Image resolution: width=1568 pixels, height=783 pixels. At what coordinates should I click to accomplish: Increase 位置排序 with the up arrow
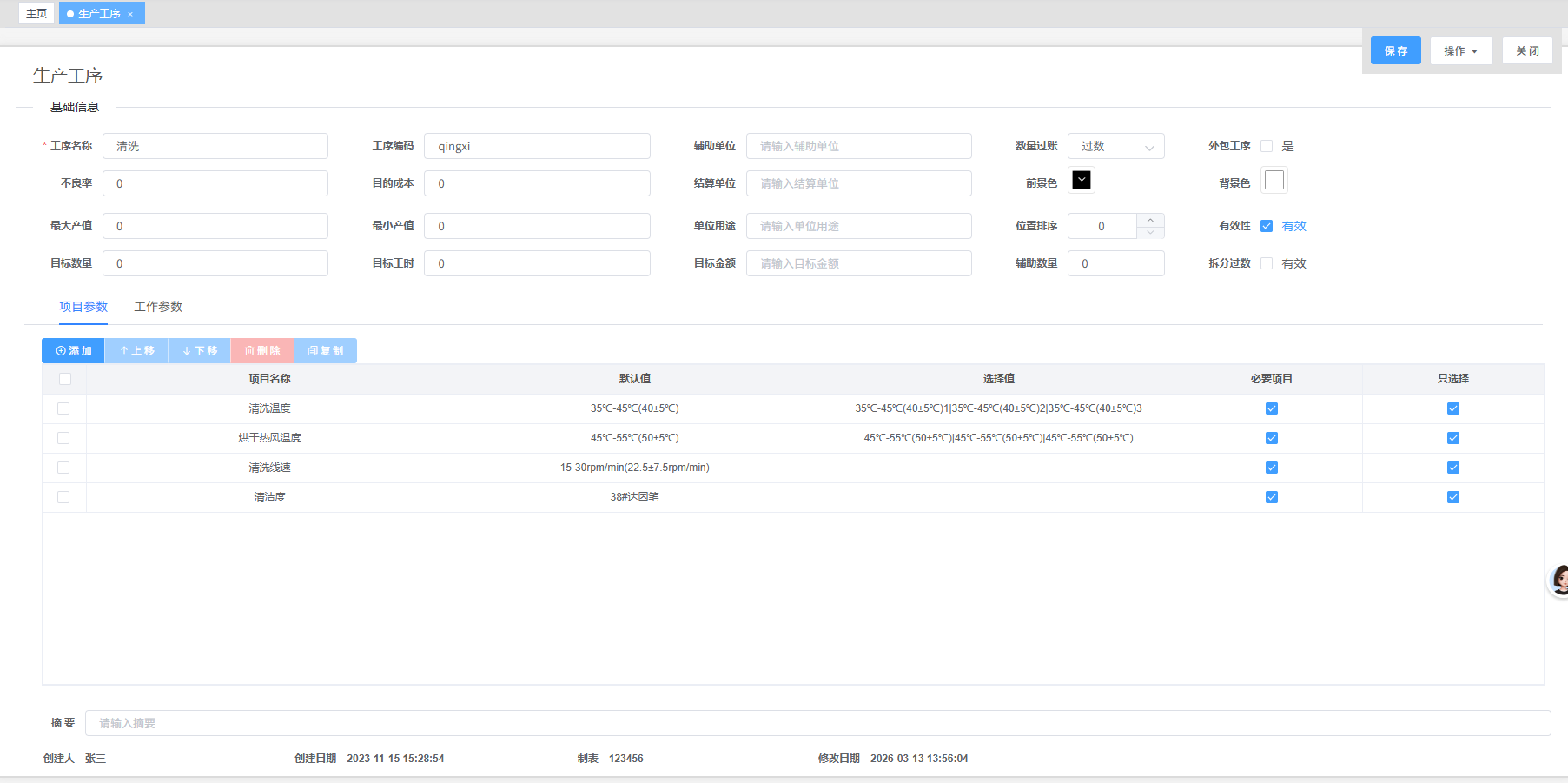click(1150, 220)
